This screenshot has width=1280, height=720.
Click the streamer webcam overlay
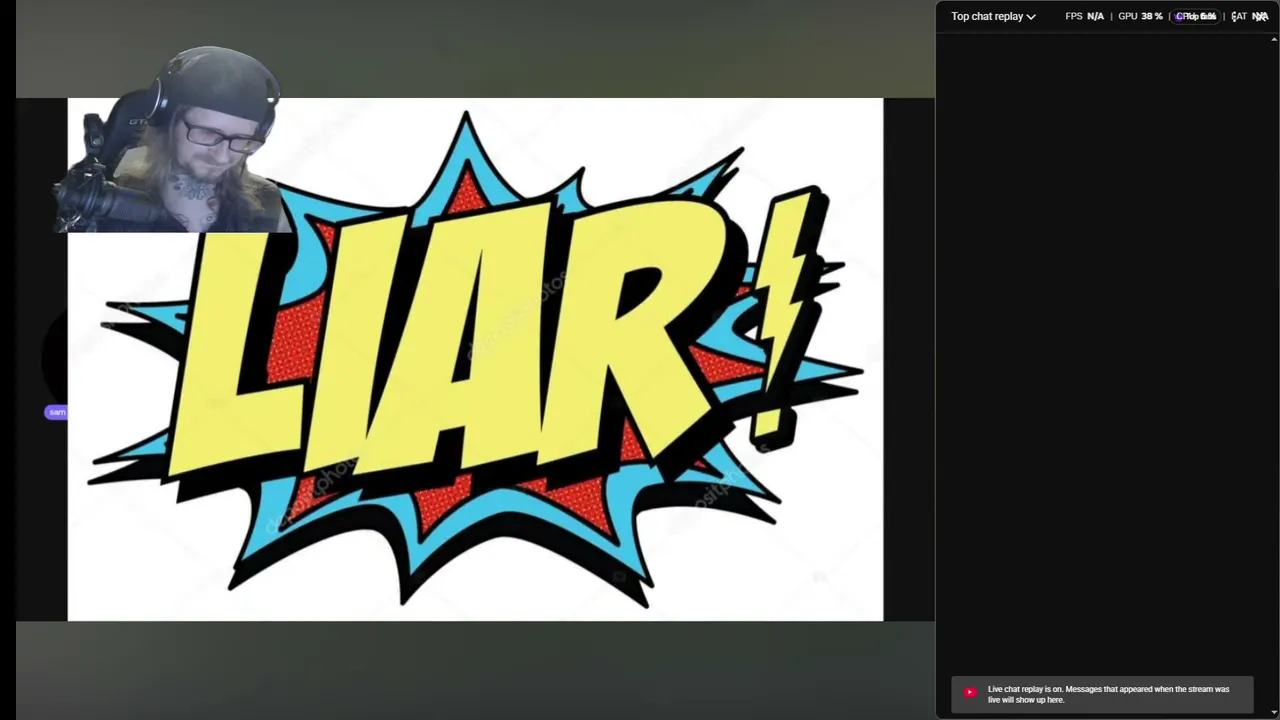point(172,140)
